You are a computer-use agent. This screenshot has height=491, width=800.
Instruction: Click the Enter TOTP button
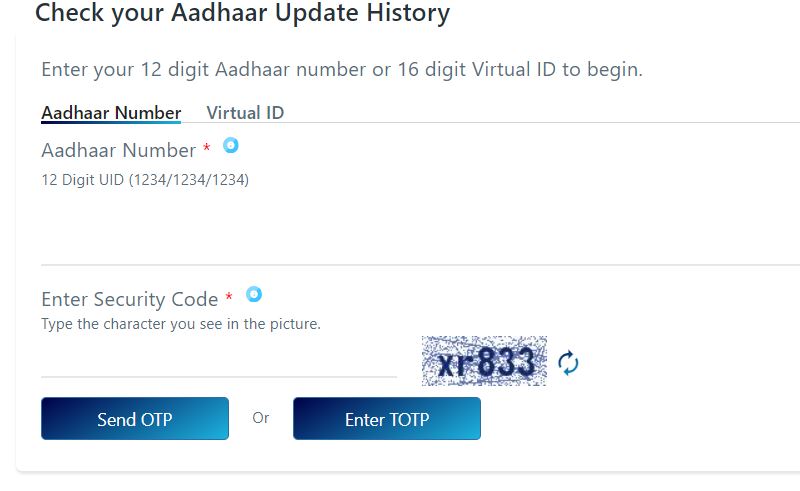pyautogui.click(x=387, y=419)
